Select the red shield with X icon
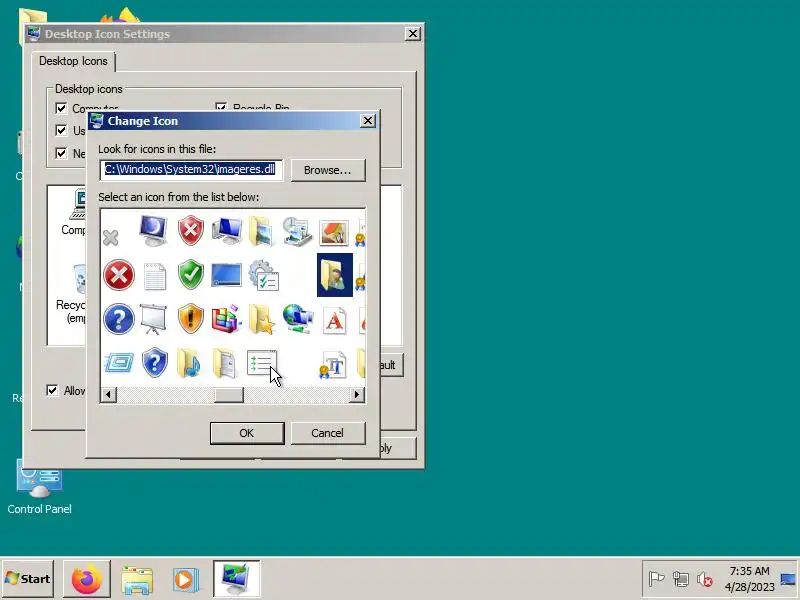 191,231
